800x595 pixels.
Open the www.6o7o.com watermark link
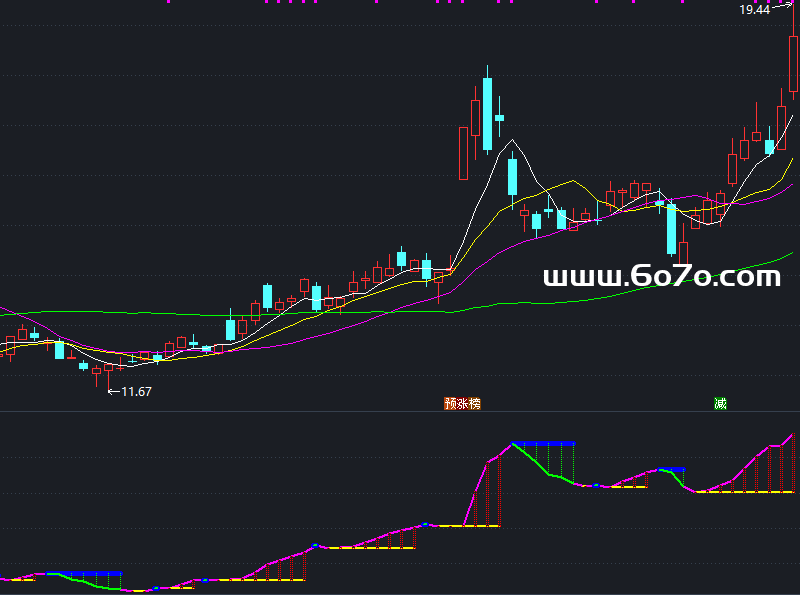[661, 276]
